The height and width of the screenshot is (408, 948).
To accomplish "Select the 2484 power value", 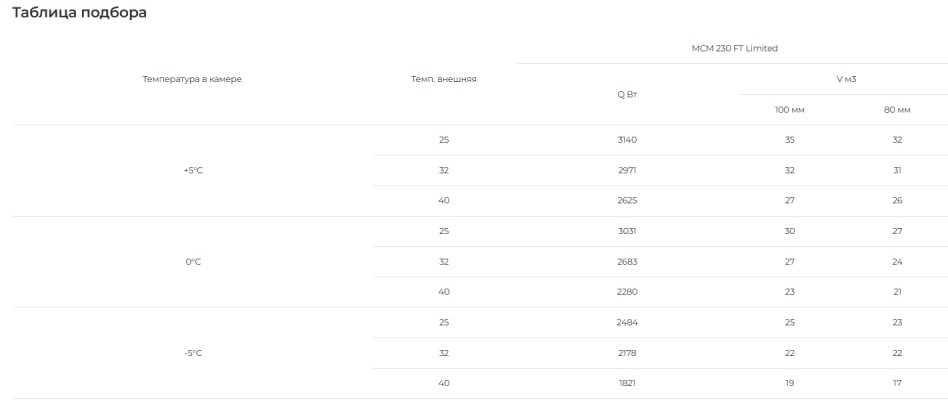I will [627, 322].
